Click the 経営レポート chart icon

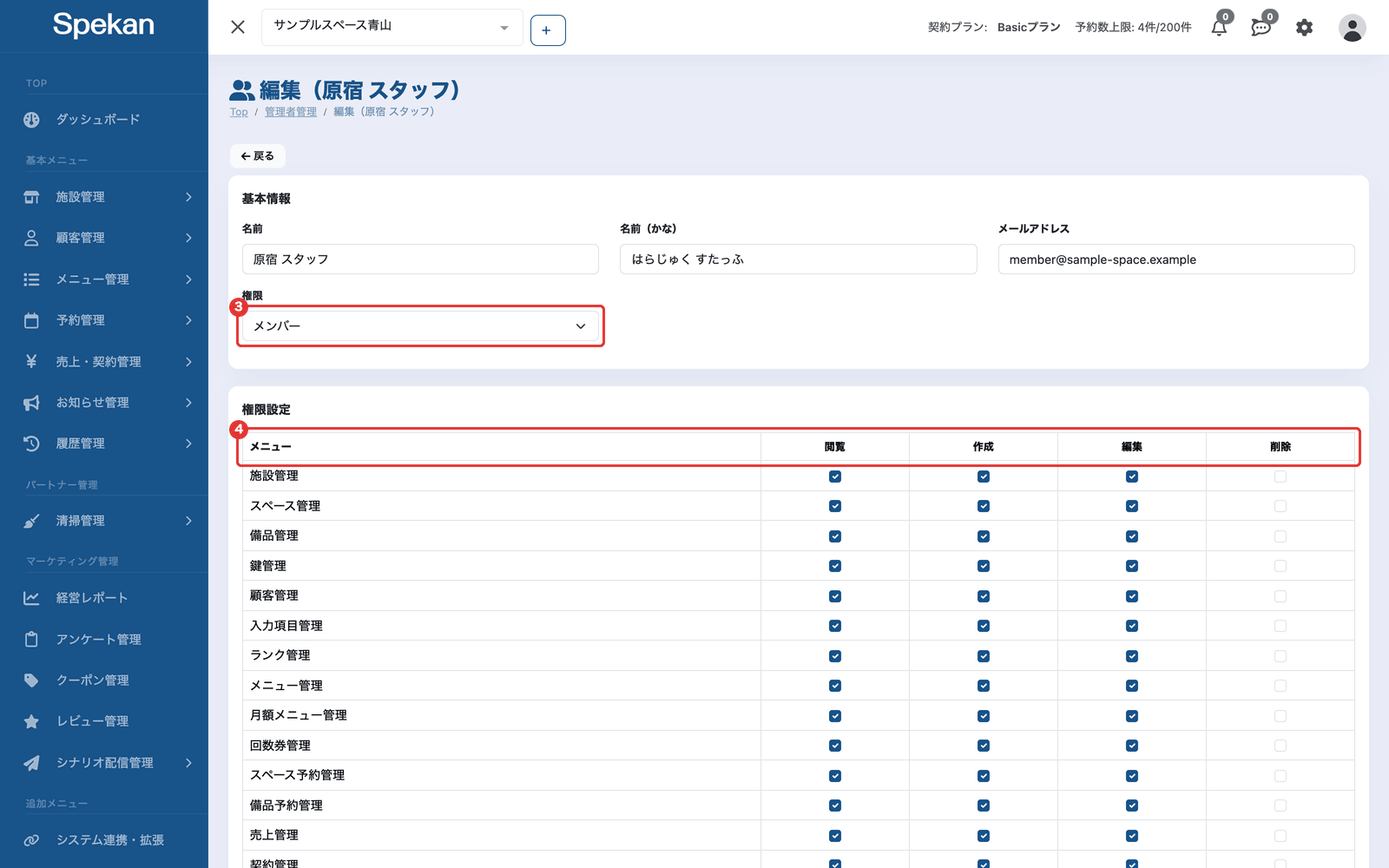point(31,598)
